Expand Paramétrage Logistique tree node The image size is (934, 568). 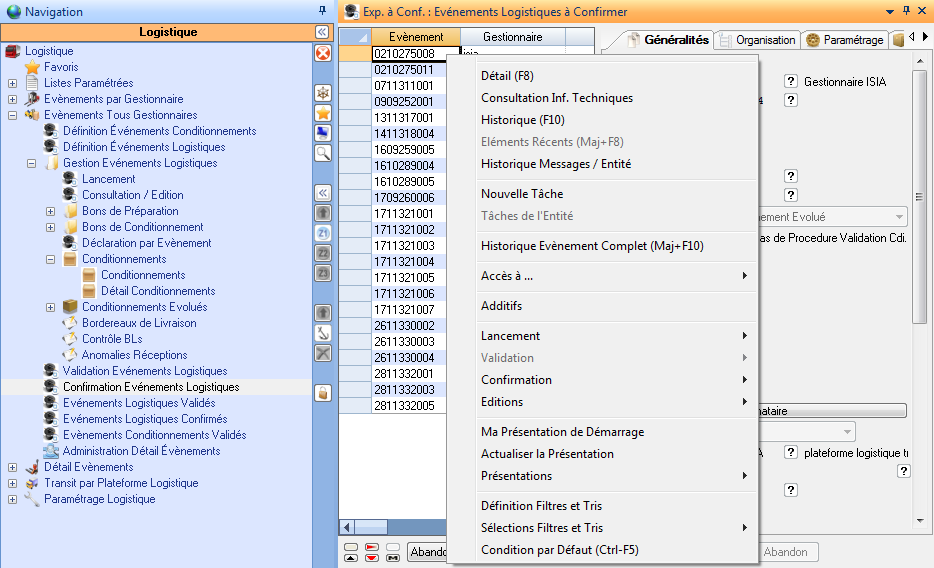(x=12, y=499)
